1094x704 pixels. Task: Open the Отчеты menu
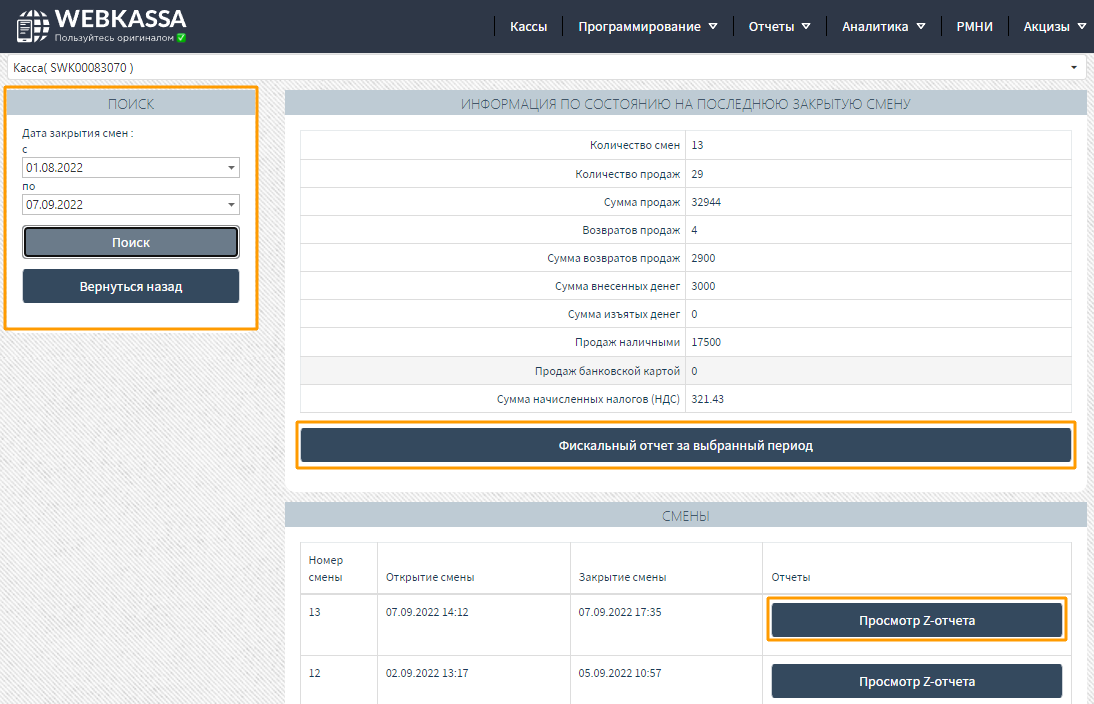tap(779, 27)
